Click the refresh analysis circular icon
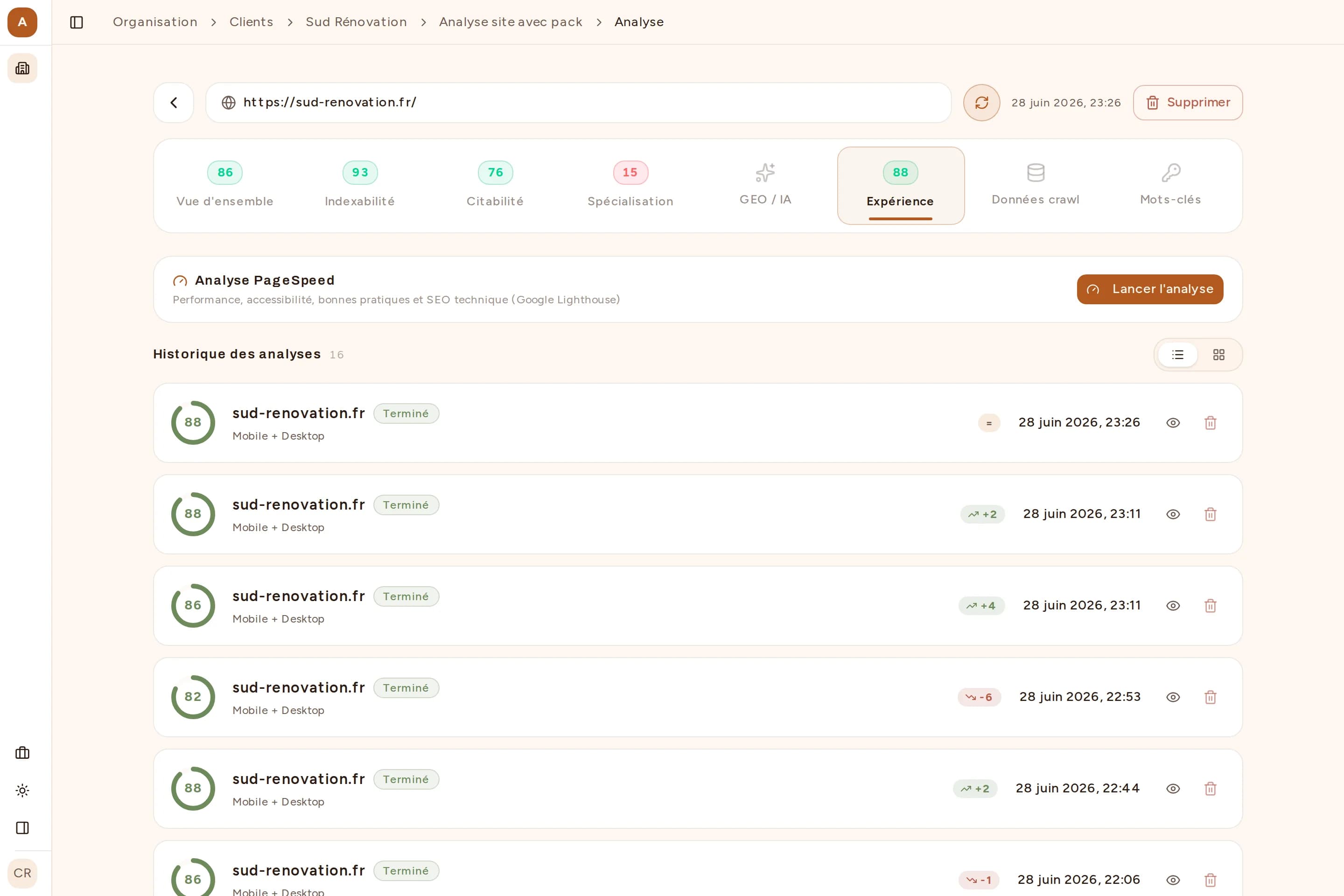 click(981, 102)
